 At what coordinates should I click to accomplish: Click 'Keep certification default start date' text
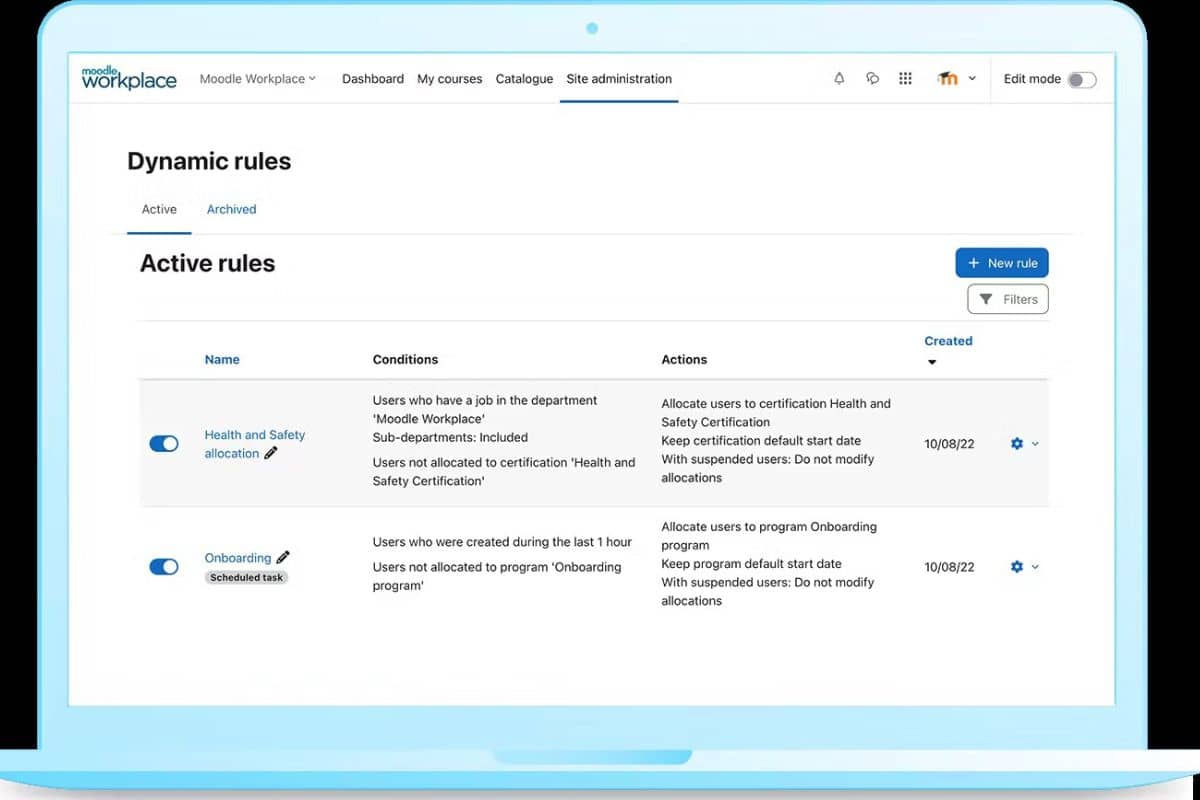coord(761,440)
